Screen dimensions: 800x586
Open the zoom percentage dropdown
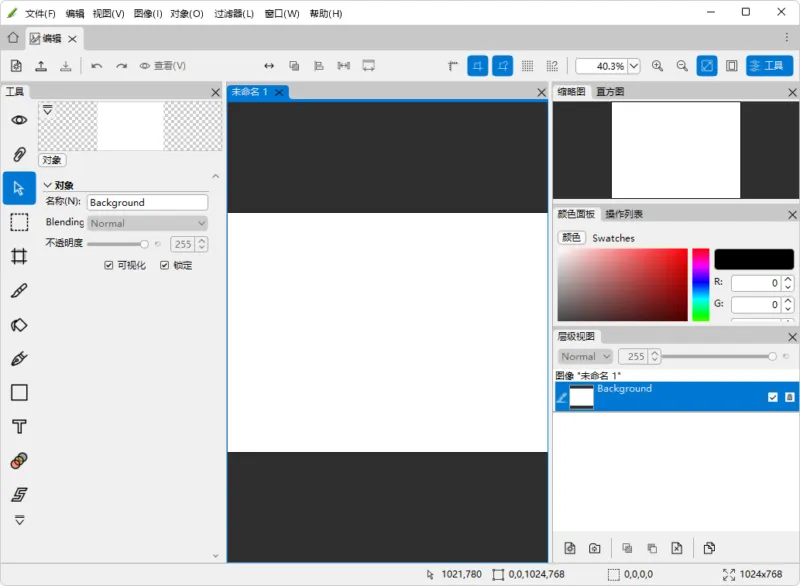coord(634,66)
